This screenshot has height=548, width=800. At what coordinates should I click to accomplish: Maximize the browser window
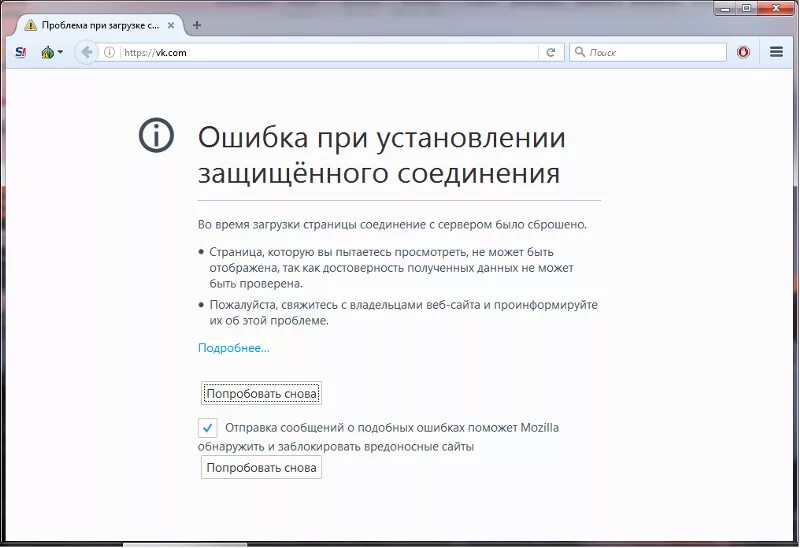pyautogui.click(x=747, y=9)
